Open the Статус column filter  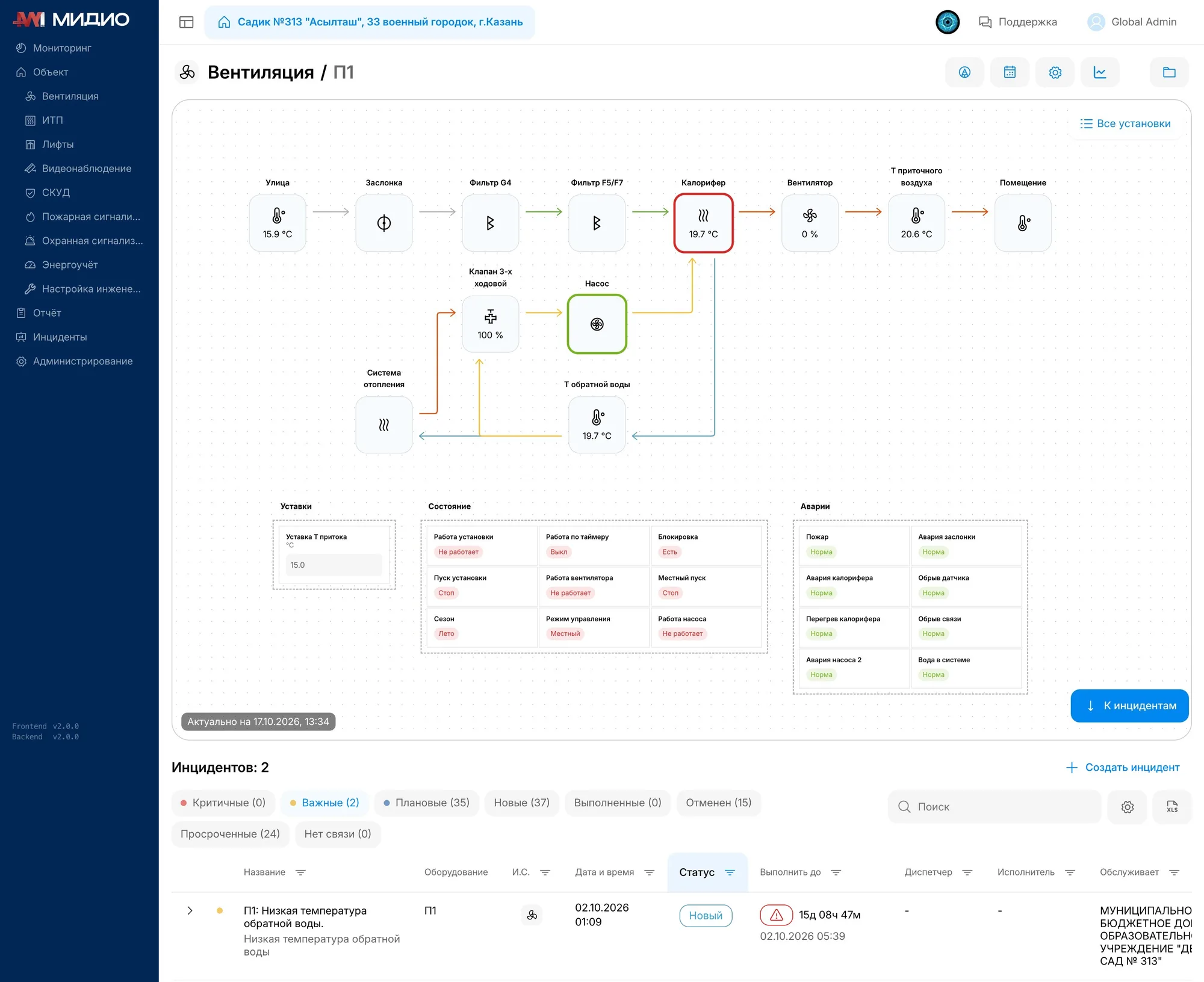(730, 872)
